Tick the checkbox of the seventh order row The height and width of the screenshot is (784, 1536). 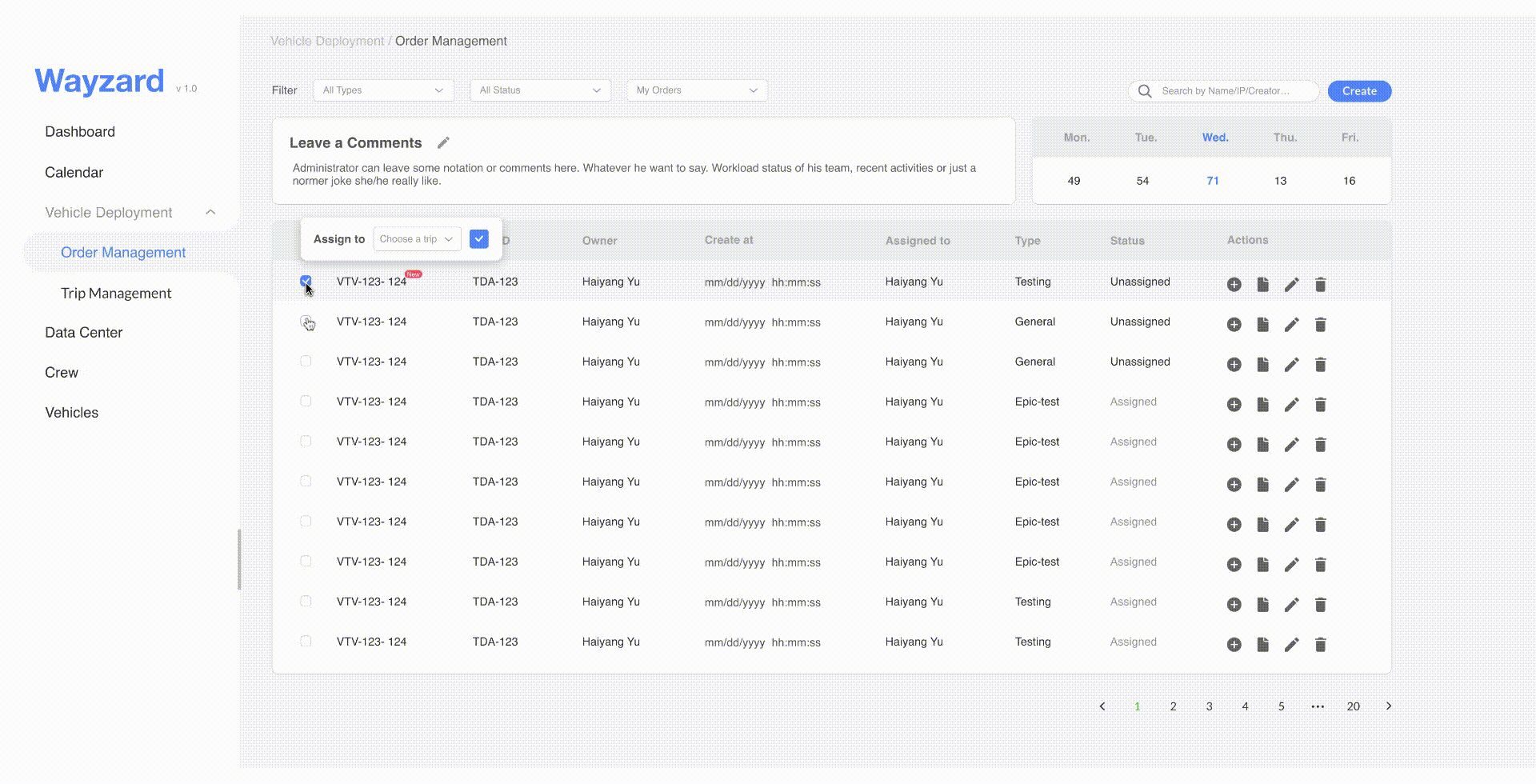[306, 521]
